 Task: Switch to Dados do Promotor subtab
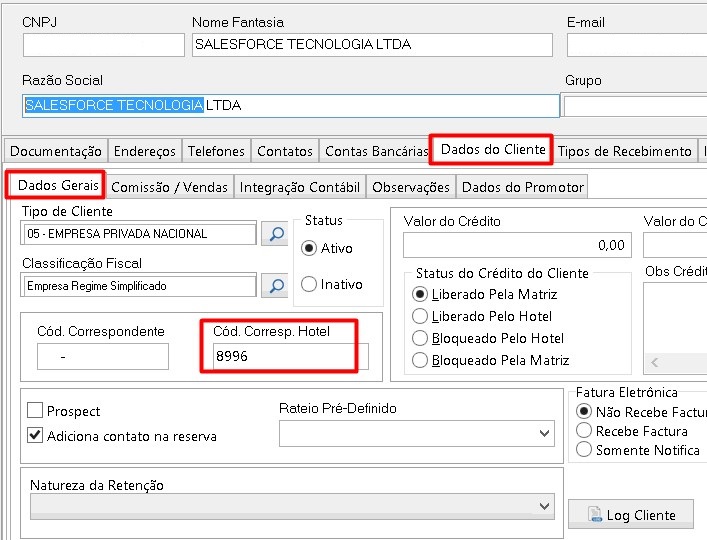click(523, 187)
